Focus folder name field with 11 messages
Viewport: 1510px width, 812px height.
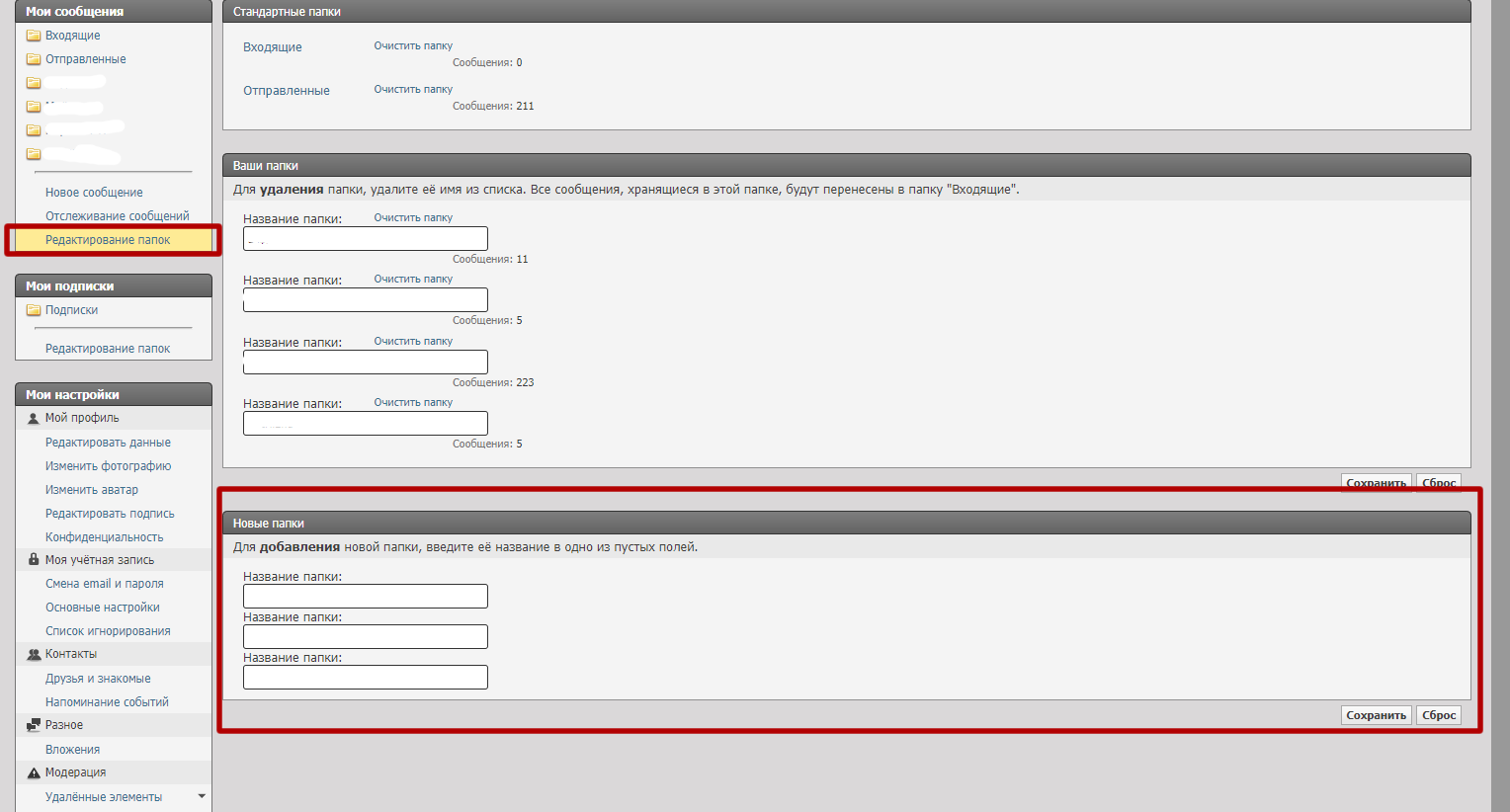click(366, 238)
